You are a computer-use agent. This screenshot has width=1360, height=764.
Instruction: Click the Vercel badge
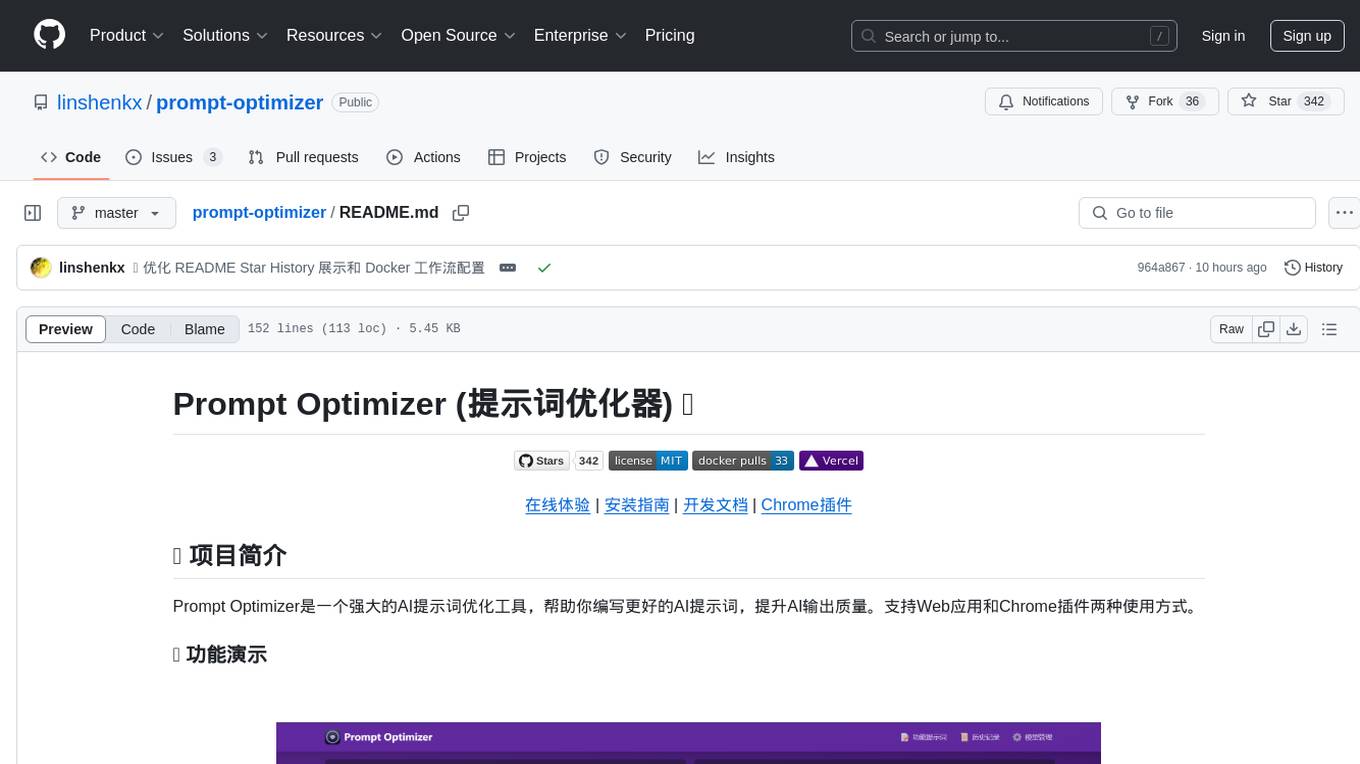tap(831, 461)
